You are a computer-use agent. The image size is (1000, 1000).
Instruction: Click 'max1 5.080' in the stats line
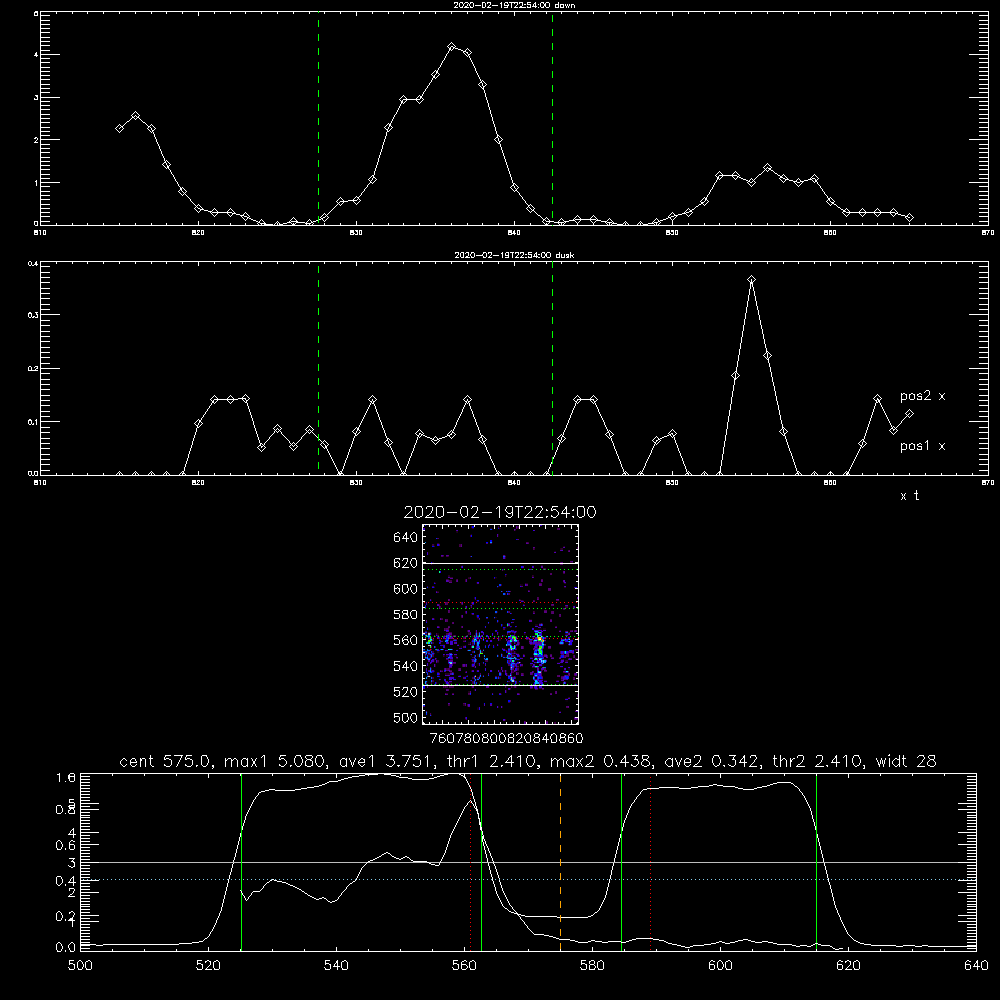click(x=274, y=761)
